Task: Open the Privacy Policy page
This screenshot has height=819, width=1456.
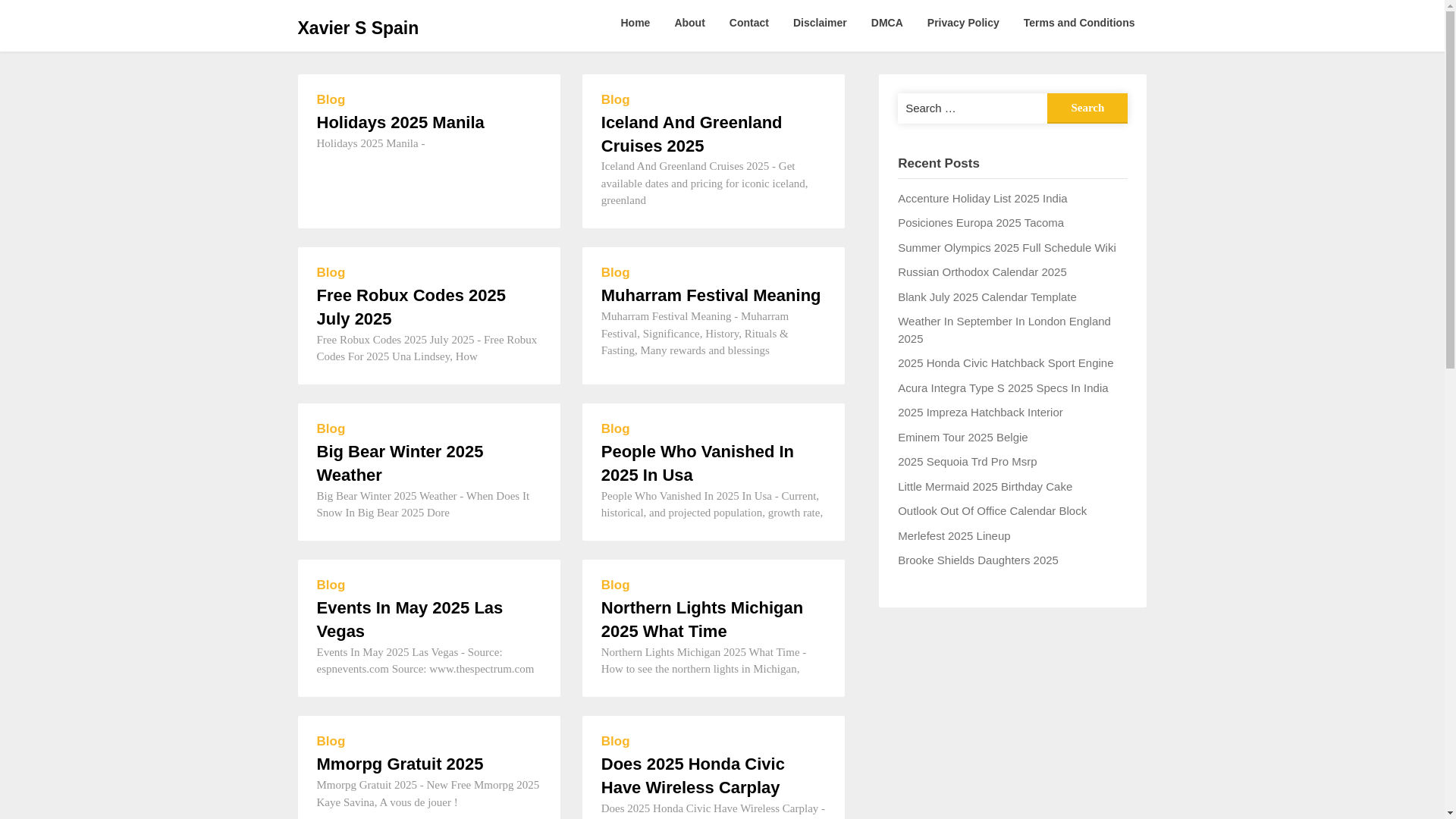Action: coord(962,23)
